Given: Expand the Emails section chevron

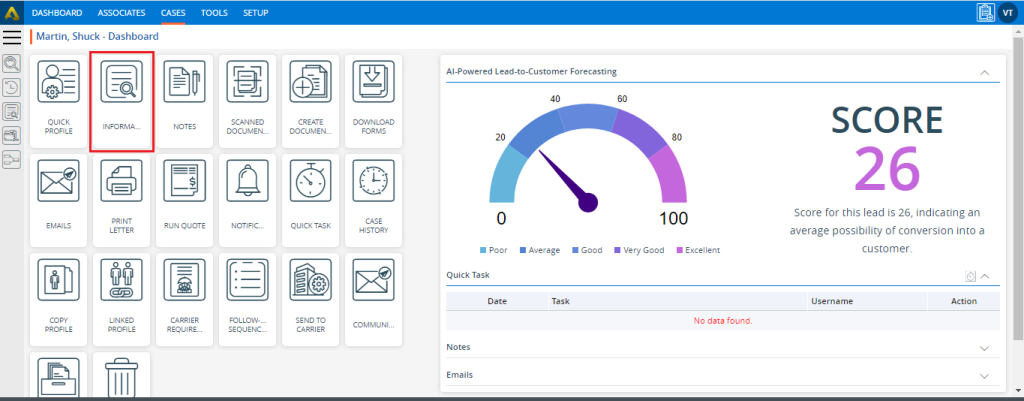Looking at the screenshot, I should (x=985, y=376).
